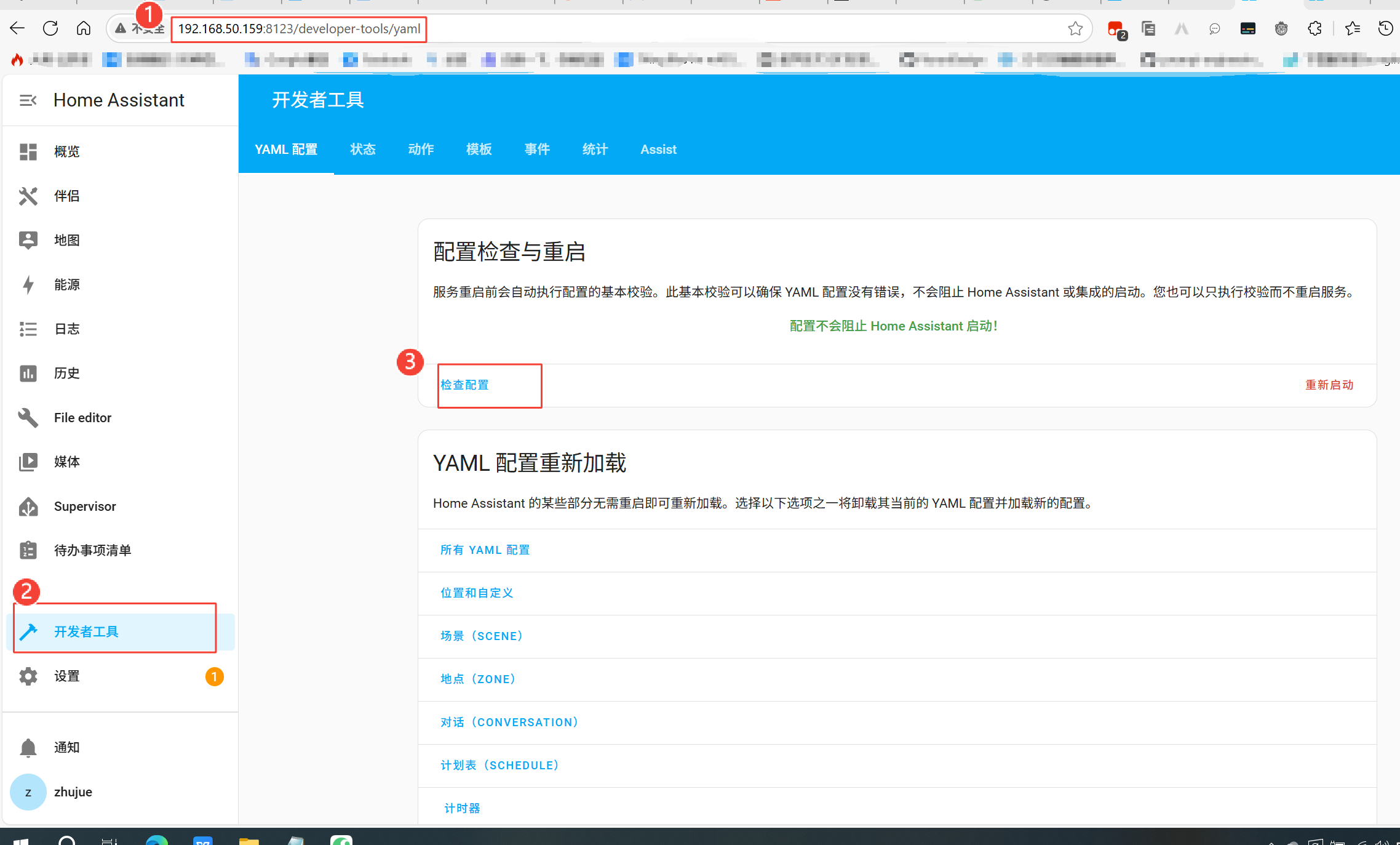Open the 地图 map icon
The image size is (1400, 845).
[28, 240]
